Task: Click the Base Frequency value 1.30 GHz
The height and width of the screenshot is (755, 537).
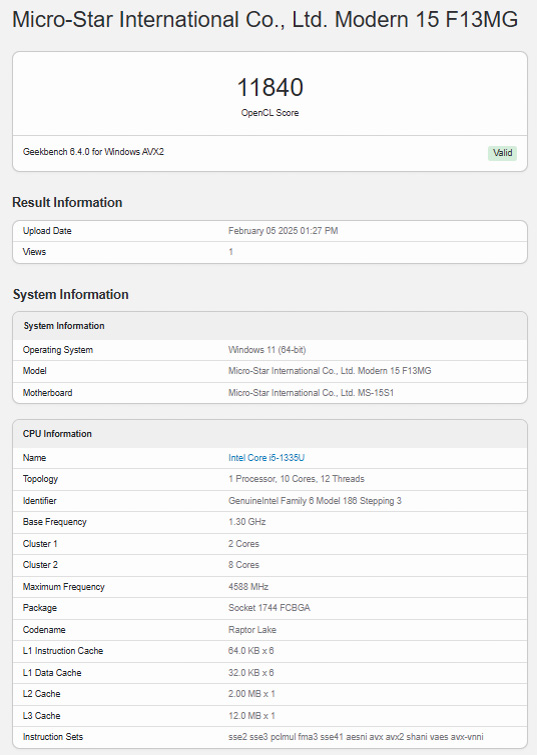Action: (247, 521)
